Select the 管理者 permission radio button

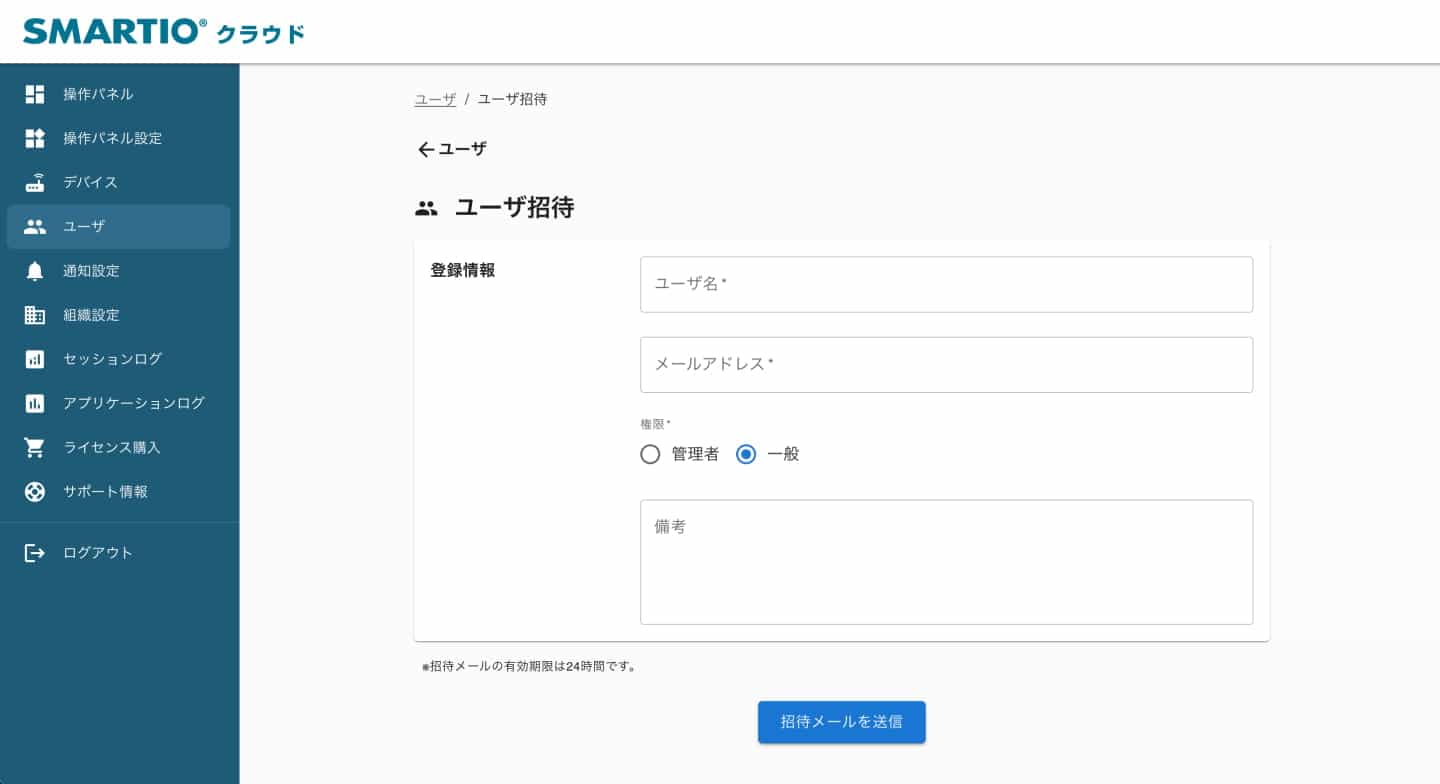coord(650,454)
